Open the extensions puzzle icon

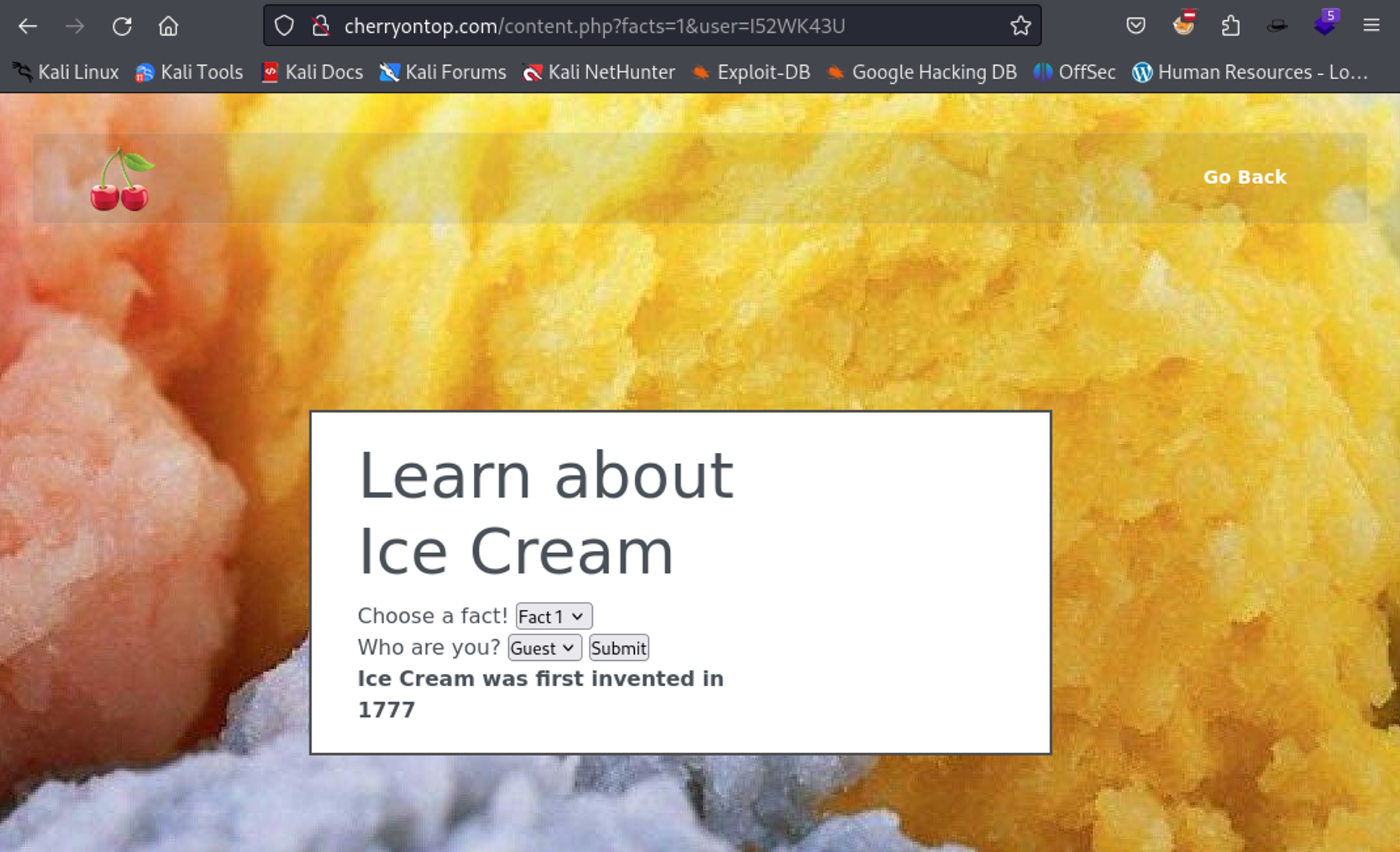tap(1230, 27)
